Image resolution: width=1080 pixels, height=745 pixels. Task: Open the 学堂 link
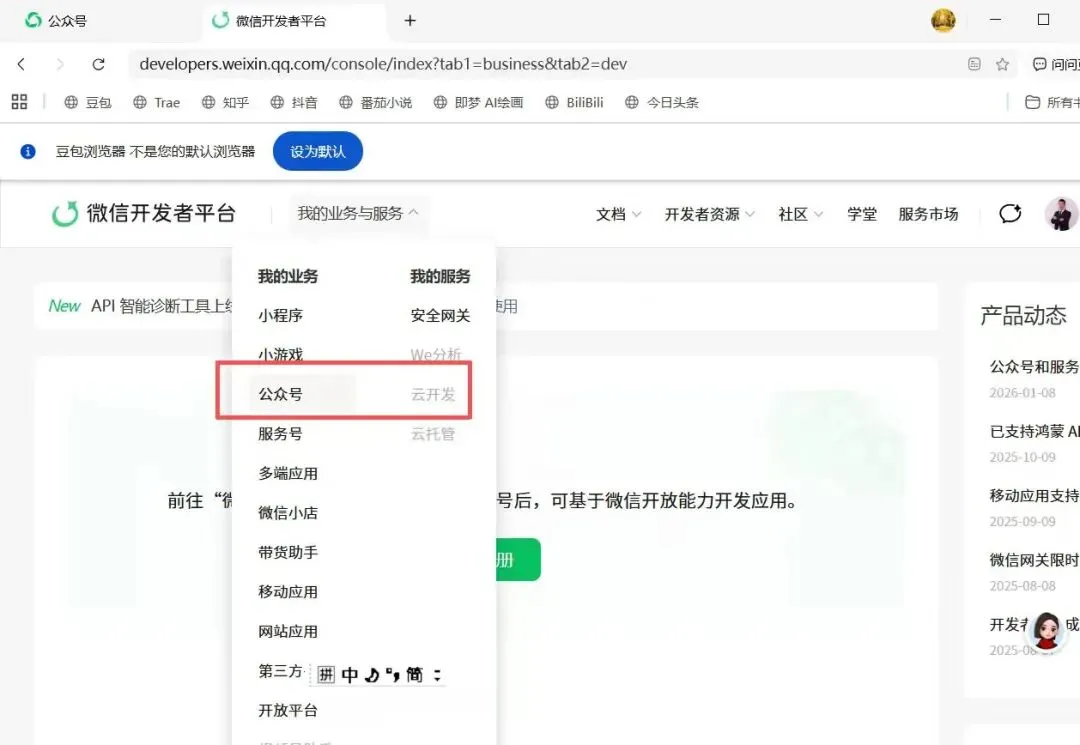point(862,214)
